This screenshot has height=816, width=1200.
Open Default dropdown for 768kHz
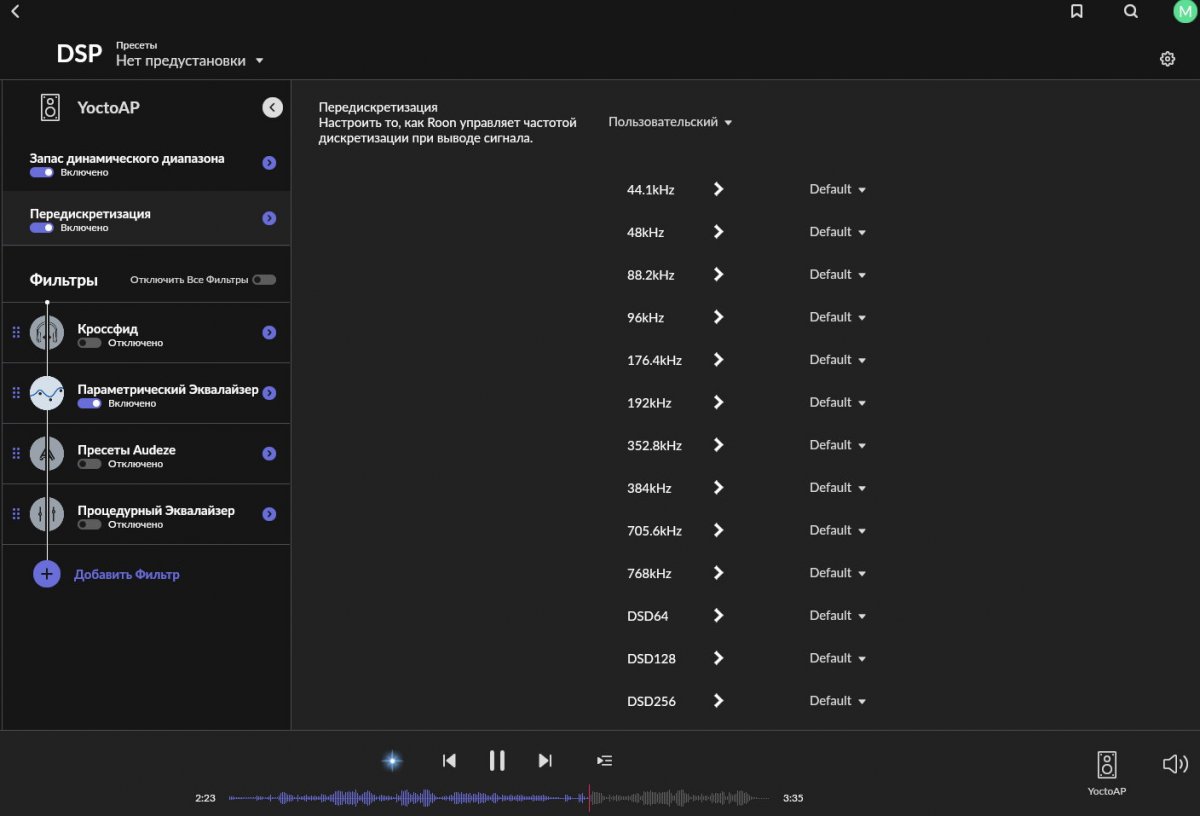pos(837,573)
